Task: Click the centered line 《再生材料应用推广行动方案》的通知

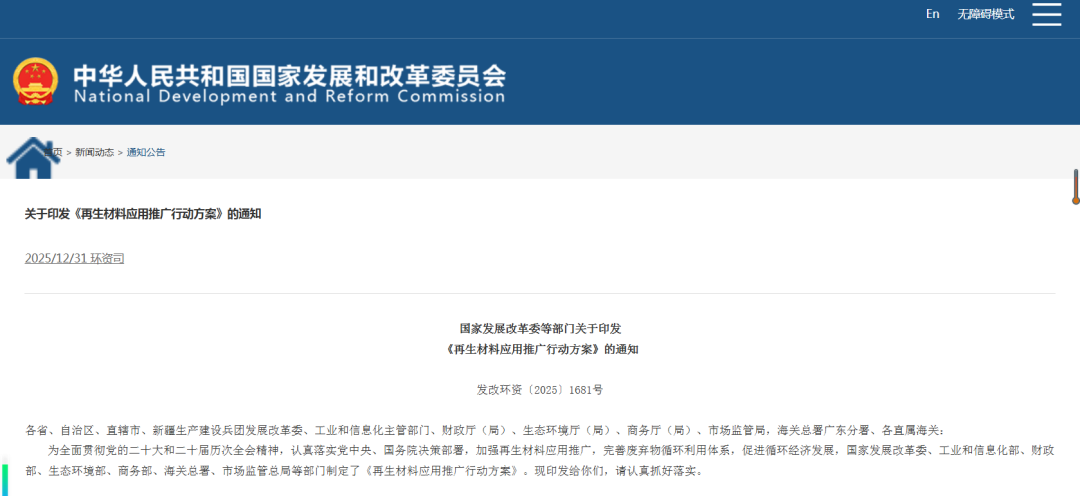Action: tap(540, 350)
